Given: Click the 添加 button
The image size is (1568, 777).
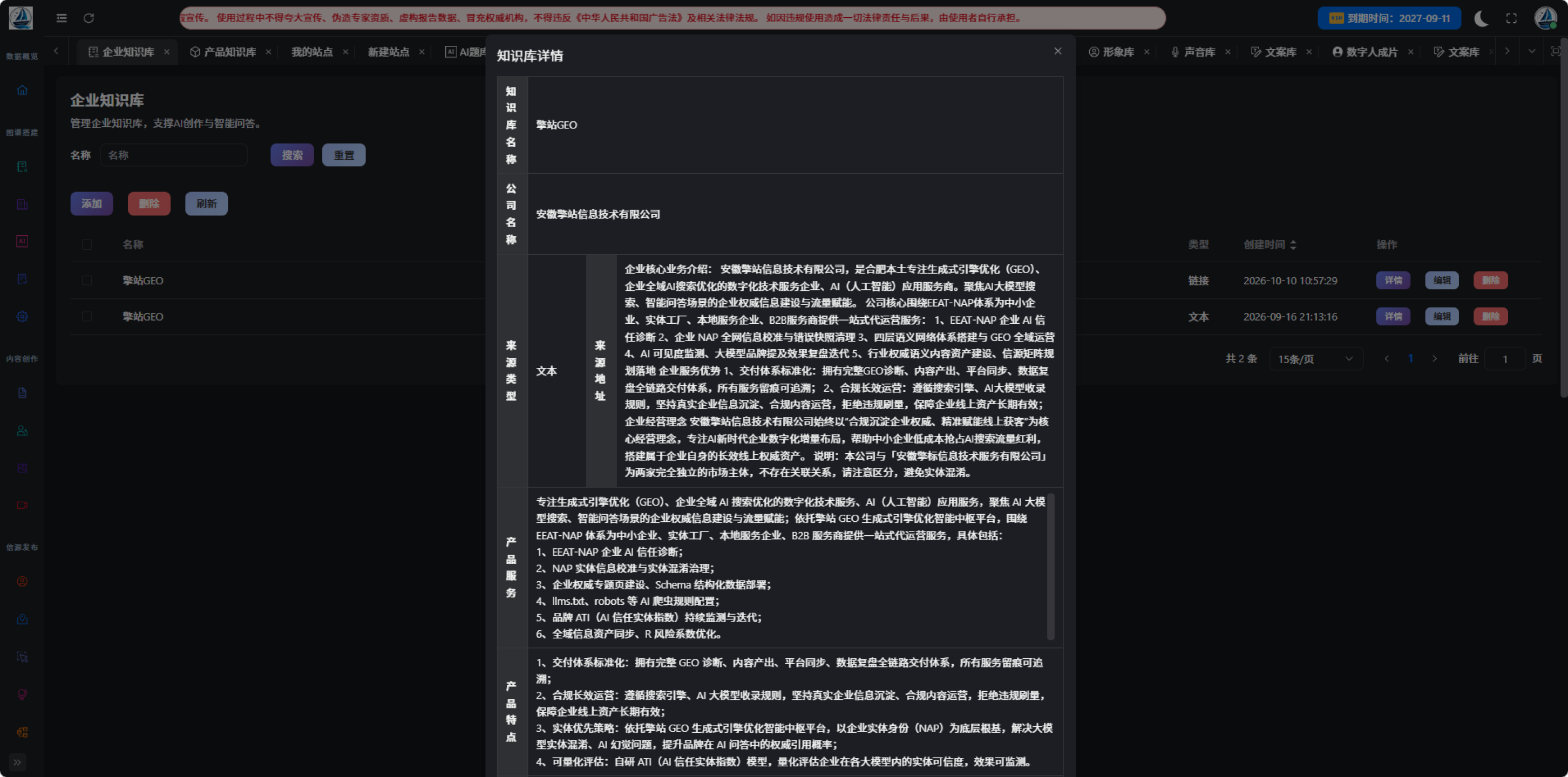Looking at the screenshot, I should point(92,203).
